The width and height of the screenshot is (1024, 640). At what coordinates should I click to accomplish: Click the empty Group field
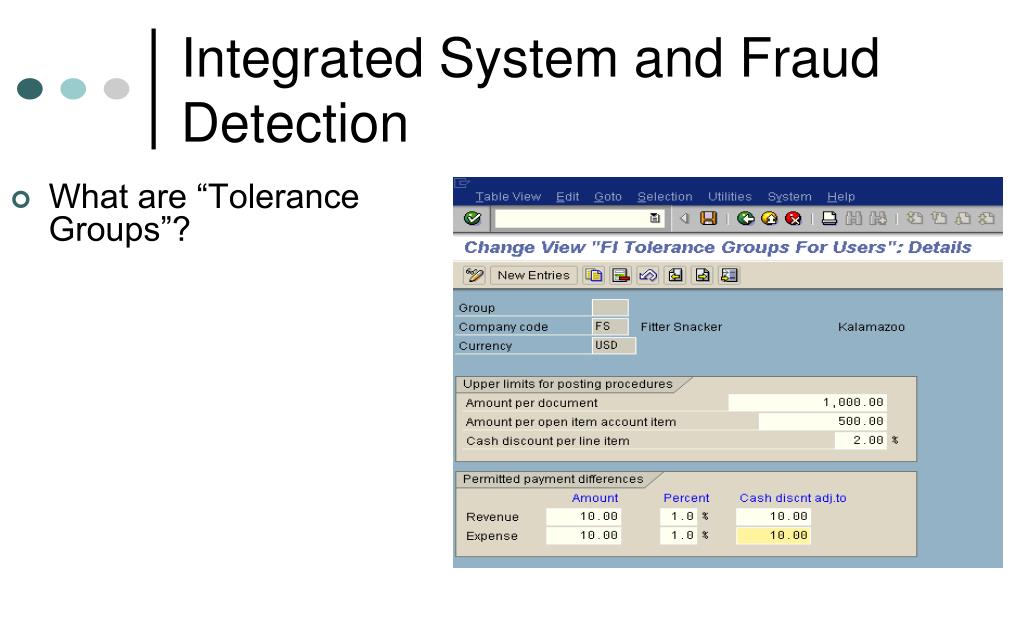tap(610, 308)
